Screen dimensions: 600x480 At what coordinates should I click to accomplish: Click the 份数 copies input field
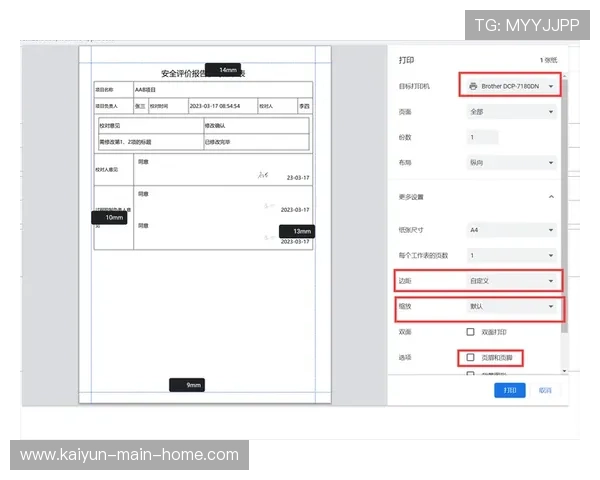[x=481, y=137]
